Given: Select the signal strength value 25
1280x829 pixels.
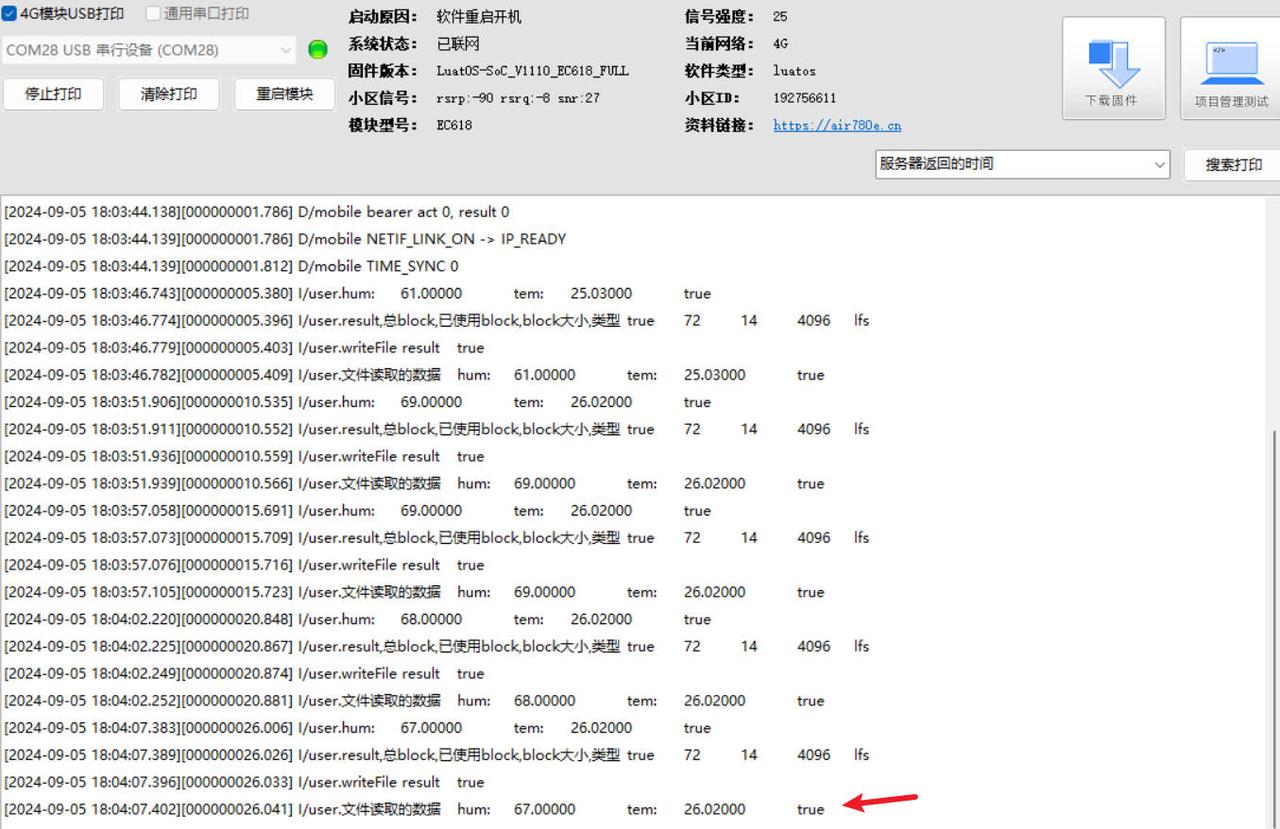Looking at the screenshot, I should coord(780,17).
